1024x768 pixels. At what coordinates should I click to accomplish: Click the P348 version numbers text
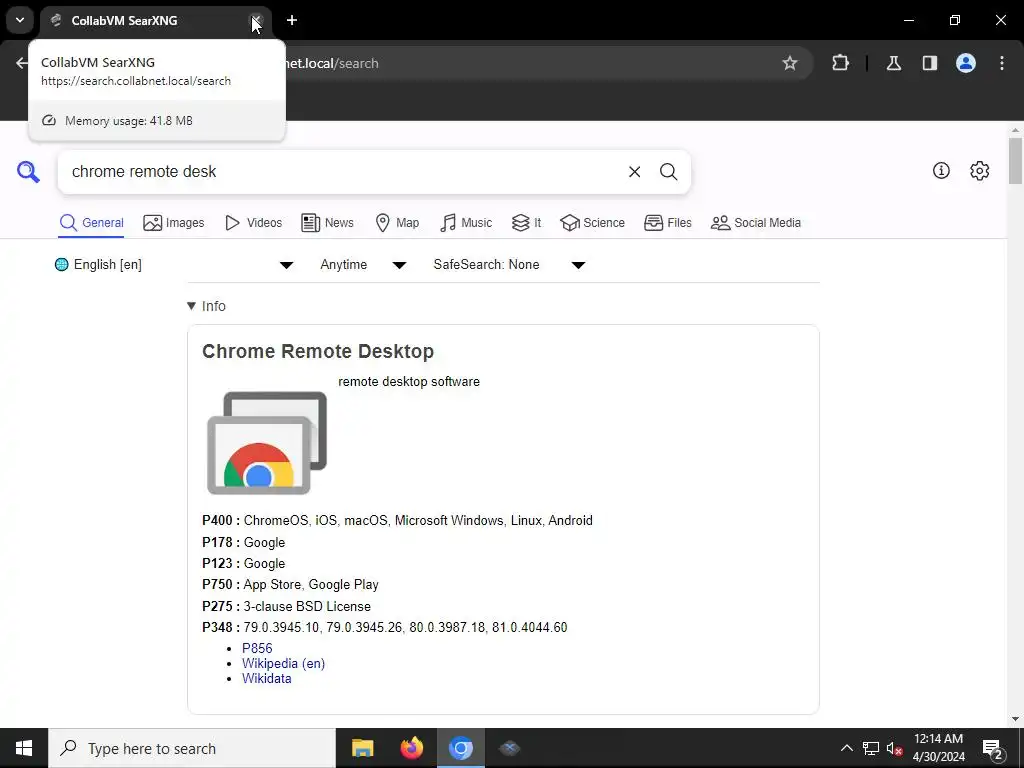(406, 627)
